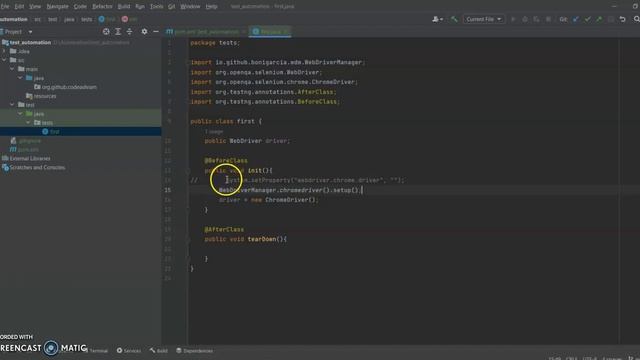This screenshot has height=360, width=640.
Task: Click the tearDown method name in editor
Action: click(x=262, y=239)
